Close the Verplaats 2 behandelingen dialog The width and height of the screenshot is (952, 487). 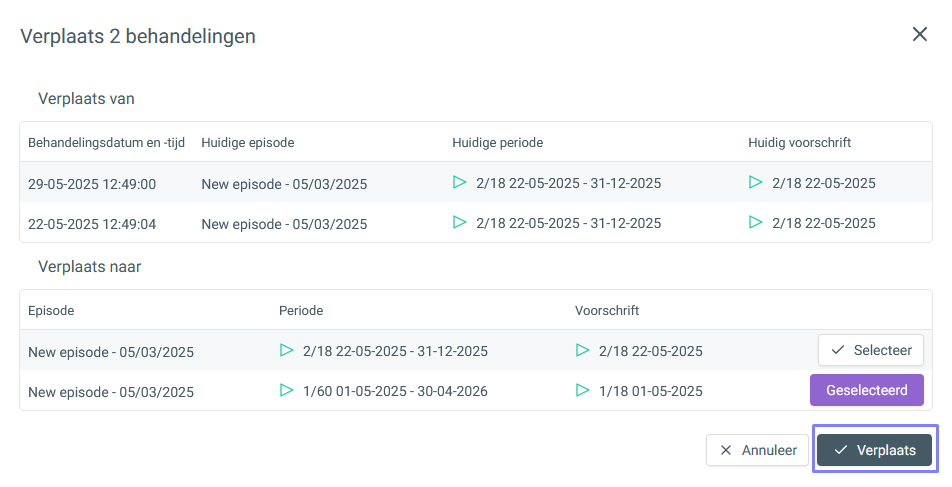920,35
